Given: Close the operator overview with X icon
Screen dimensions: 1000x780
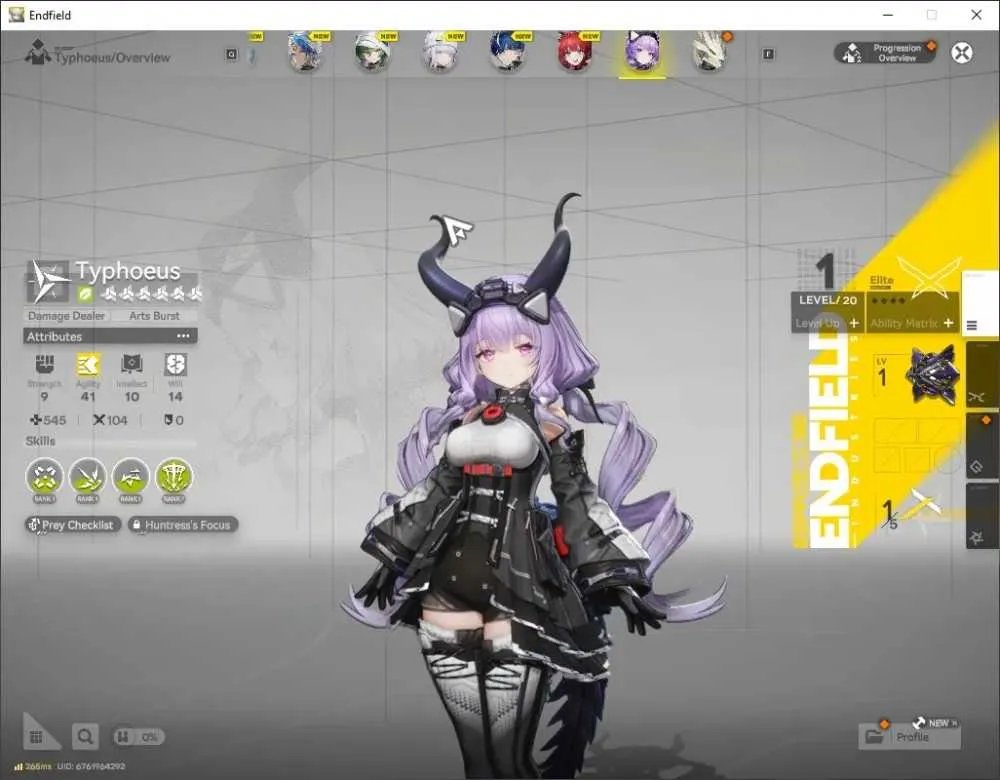Looking at the screenshot, I should pos(962,53).
